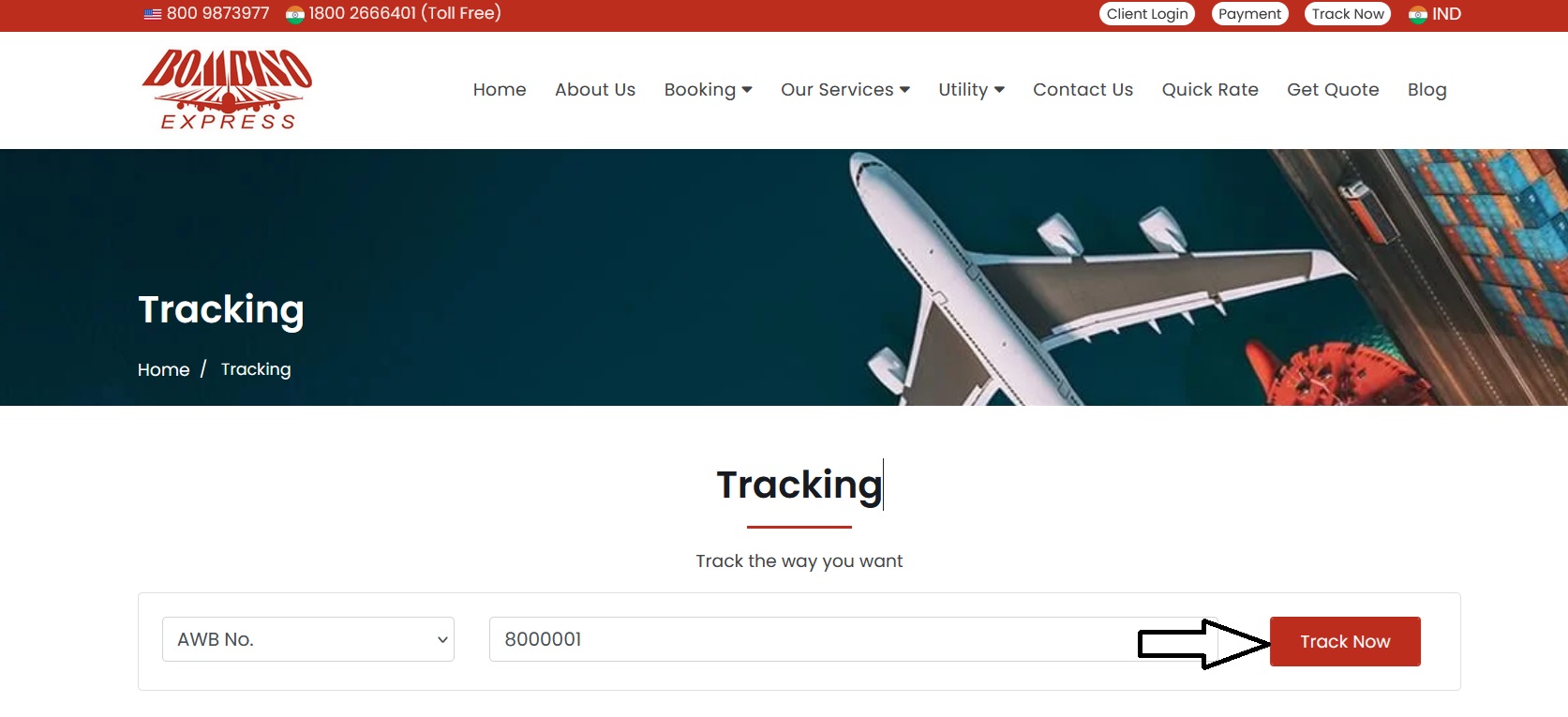1568x717 pixels.
Task: Open the Home menu item
Action: pos(500,90)
